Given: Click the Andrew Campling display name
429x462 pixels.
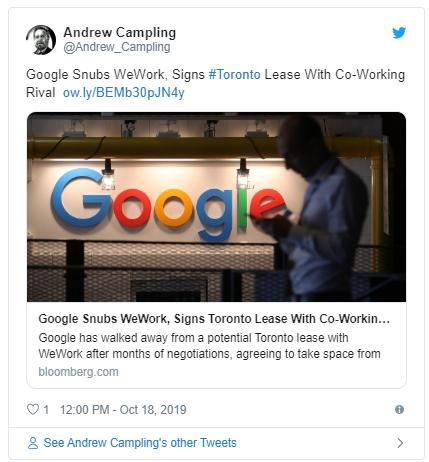Looking at the screenshot, I should 120,33.
